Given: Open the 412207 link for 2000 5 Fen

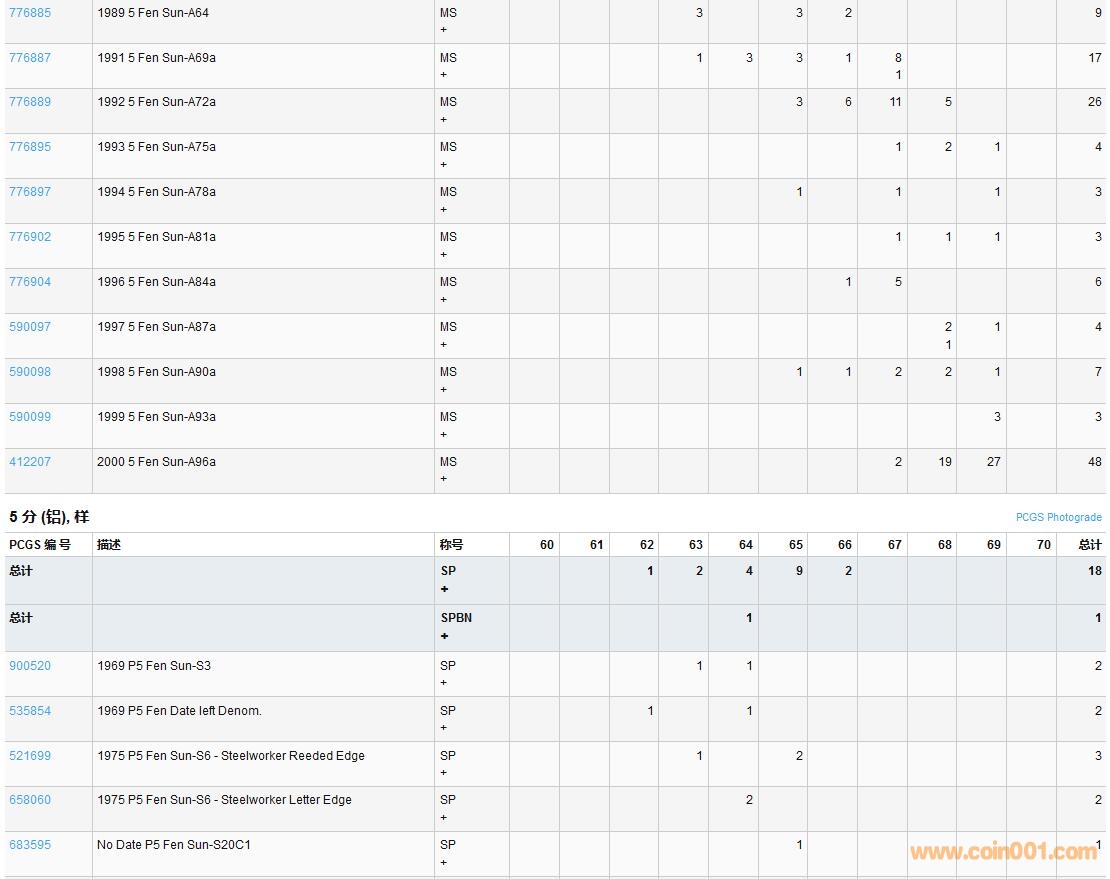Looking at the screenshot, I should [30, 462].
